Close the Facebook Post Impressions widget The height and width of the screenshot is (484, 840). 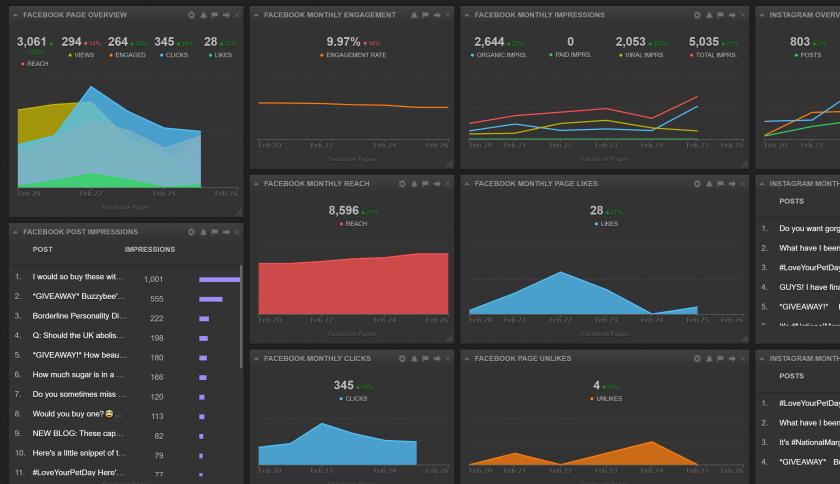[x=237, y=232]
